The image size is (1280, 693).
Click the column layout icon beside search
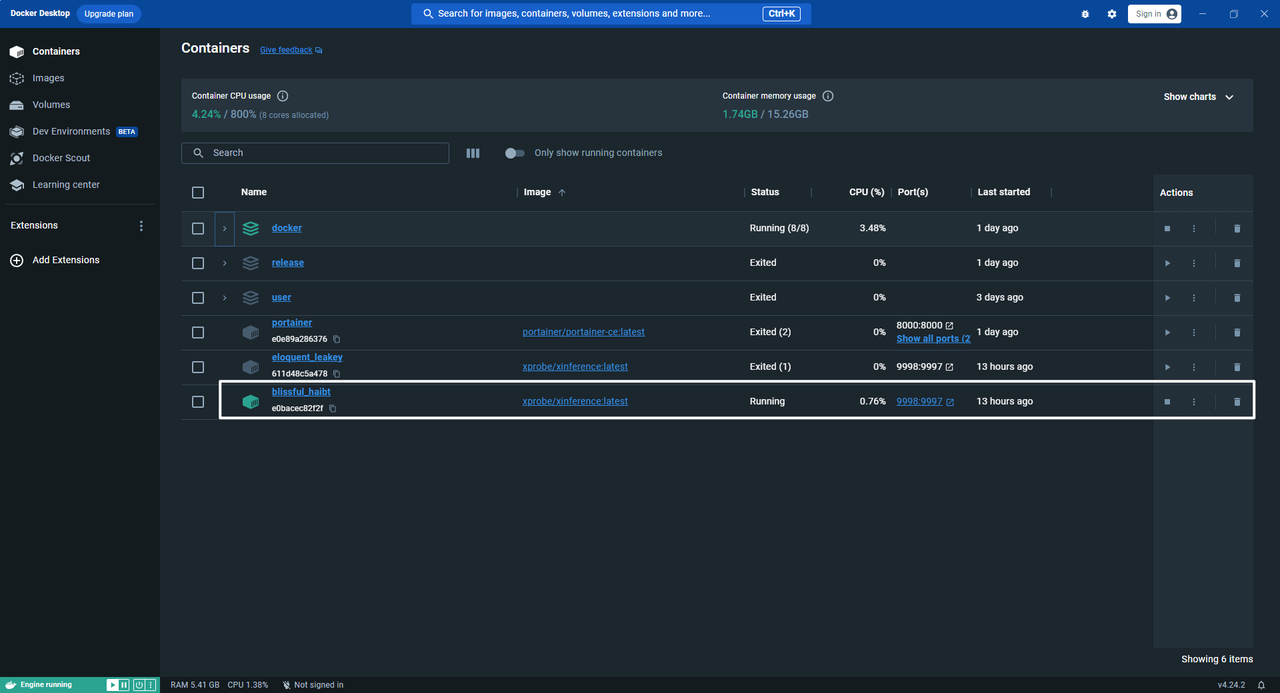tap(473, 153)
